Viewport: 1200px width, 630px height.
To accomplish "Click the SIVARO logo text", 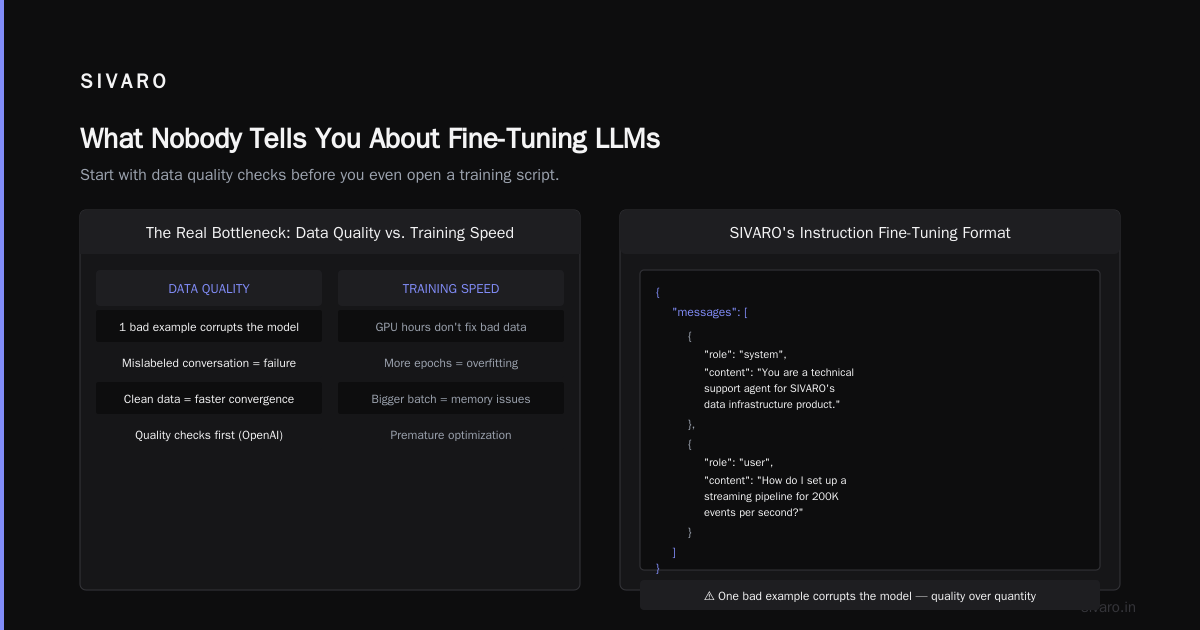I will (x=124, y=82).
